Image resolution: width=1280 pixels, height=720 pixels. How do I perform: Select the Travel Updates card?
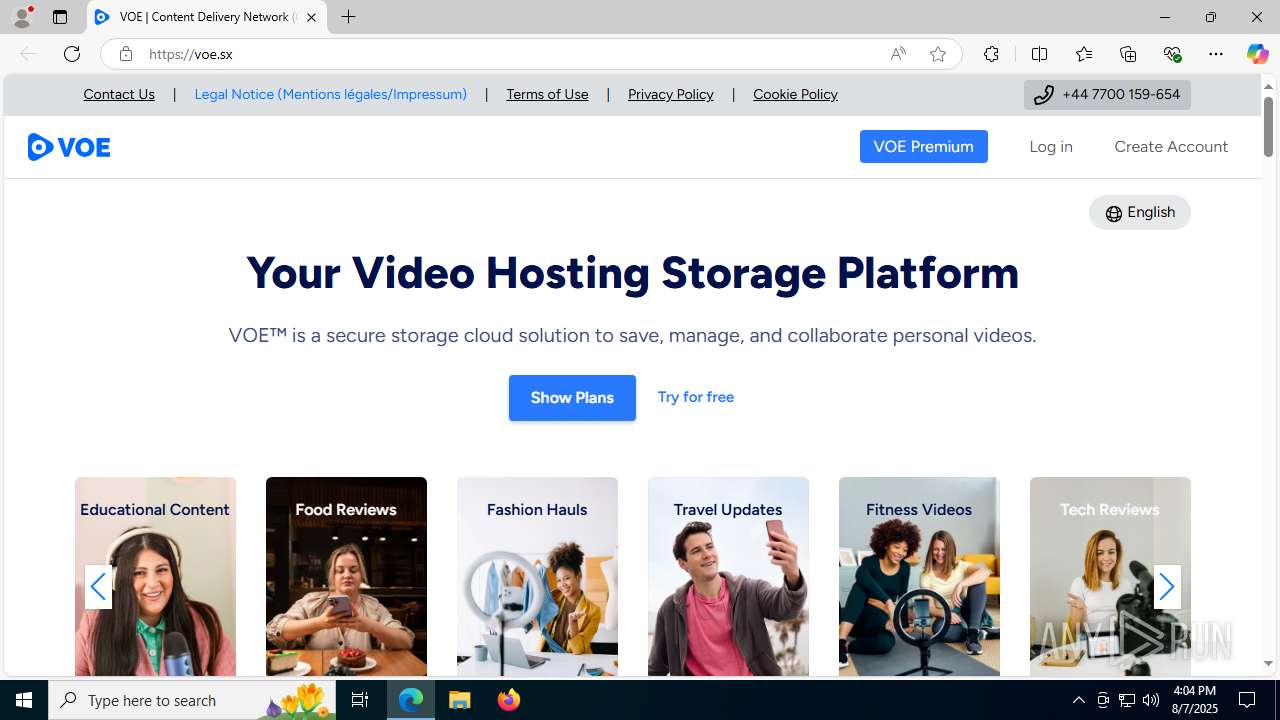point(728,577)
